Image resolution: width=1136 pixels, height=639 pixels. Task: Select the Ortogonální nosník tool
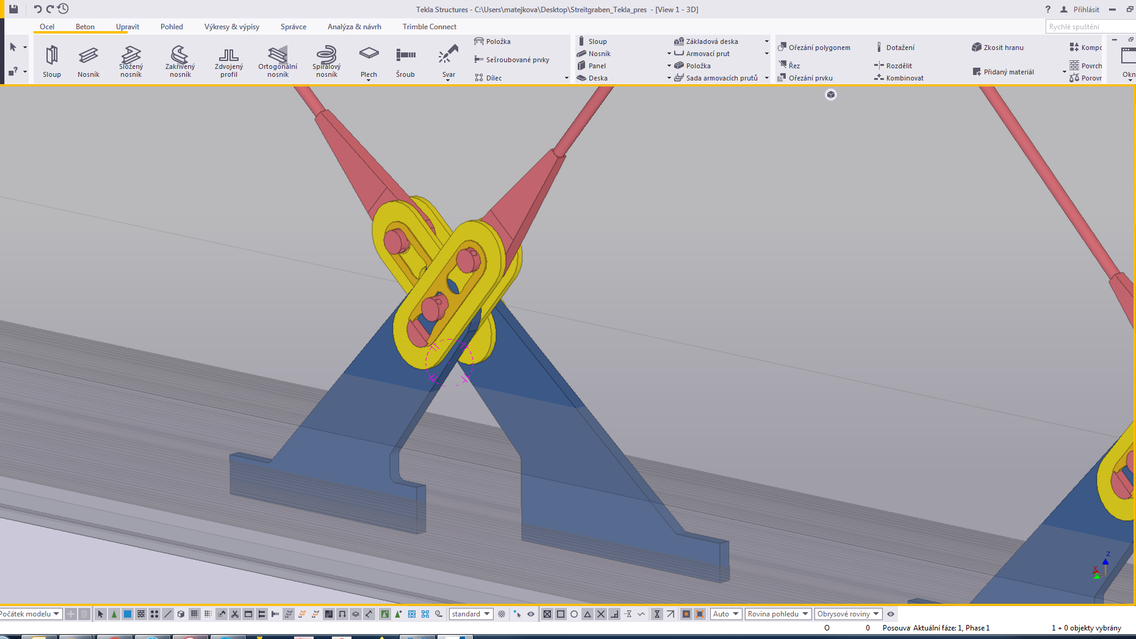277,61
